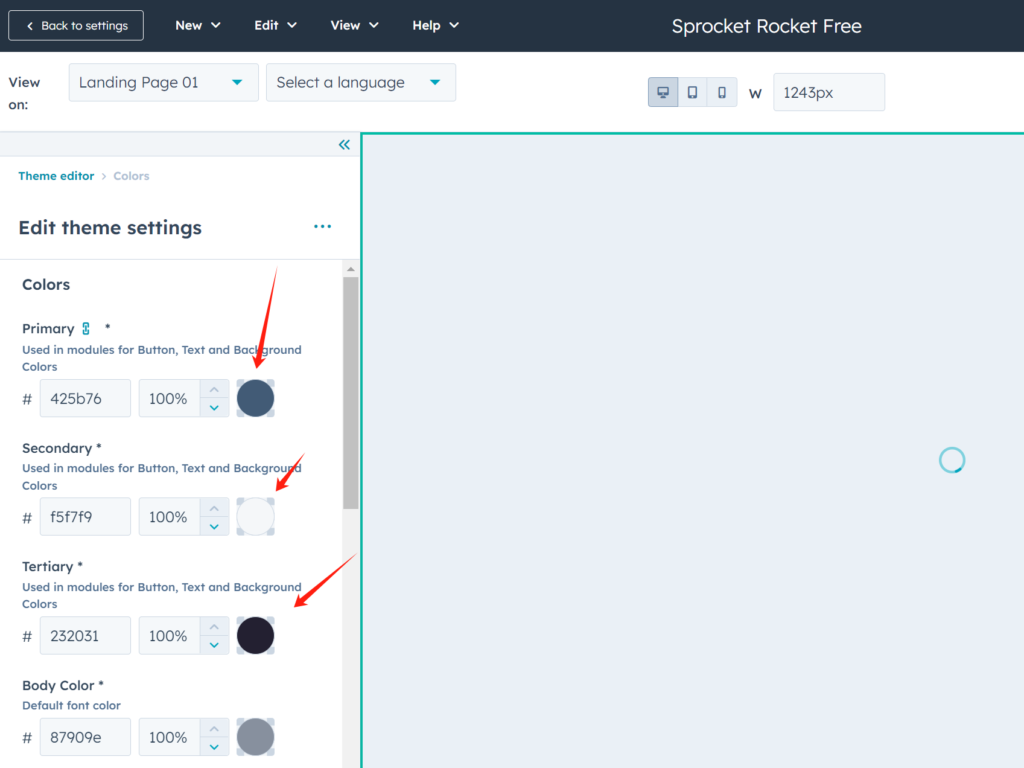Open the Help menu
This screenshot has width=1024, height=768.
[435, 25]
